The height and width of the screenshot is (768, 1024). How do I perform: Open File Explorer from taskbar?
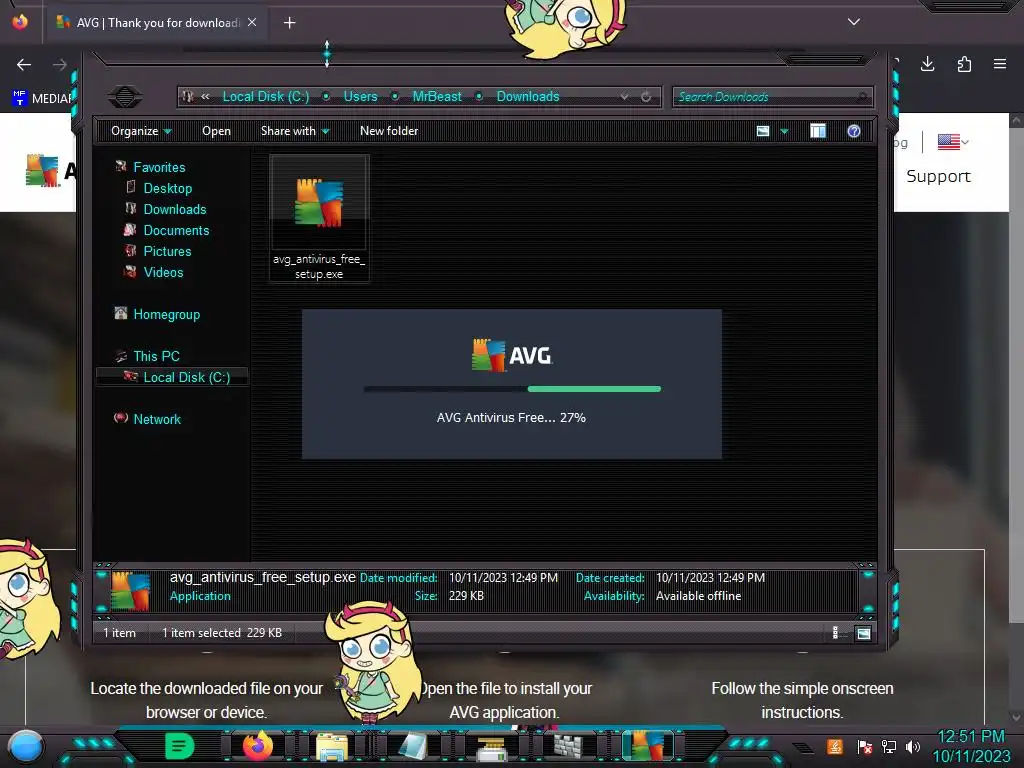tap(332, 746)
